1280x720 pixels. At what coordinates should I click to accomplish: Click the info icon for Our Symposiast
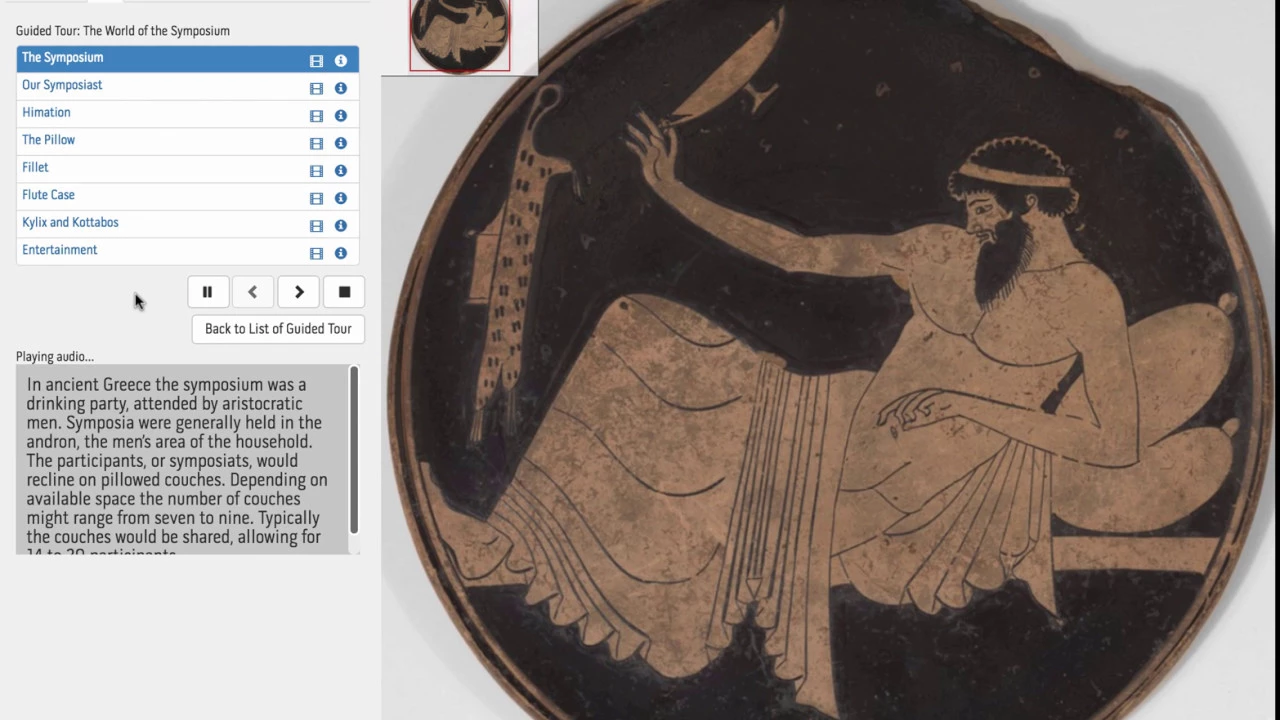point(341,88)
